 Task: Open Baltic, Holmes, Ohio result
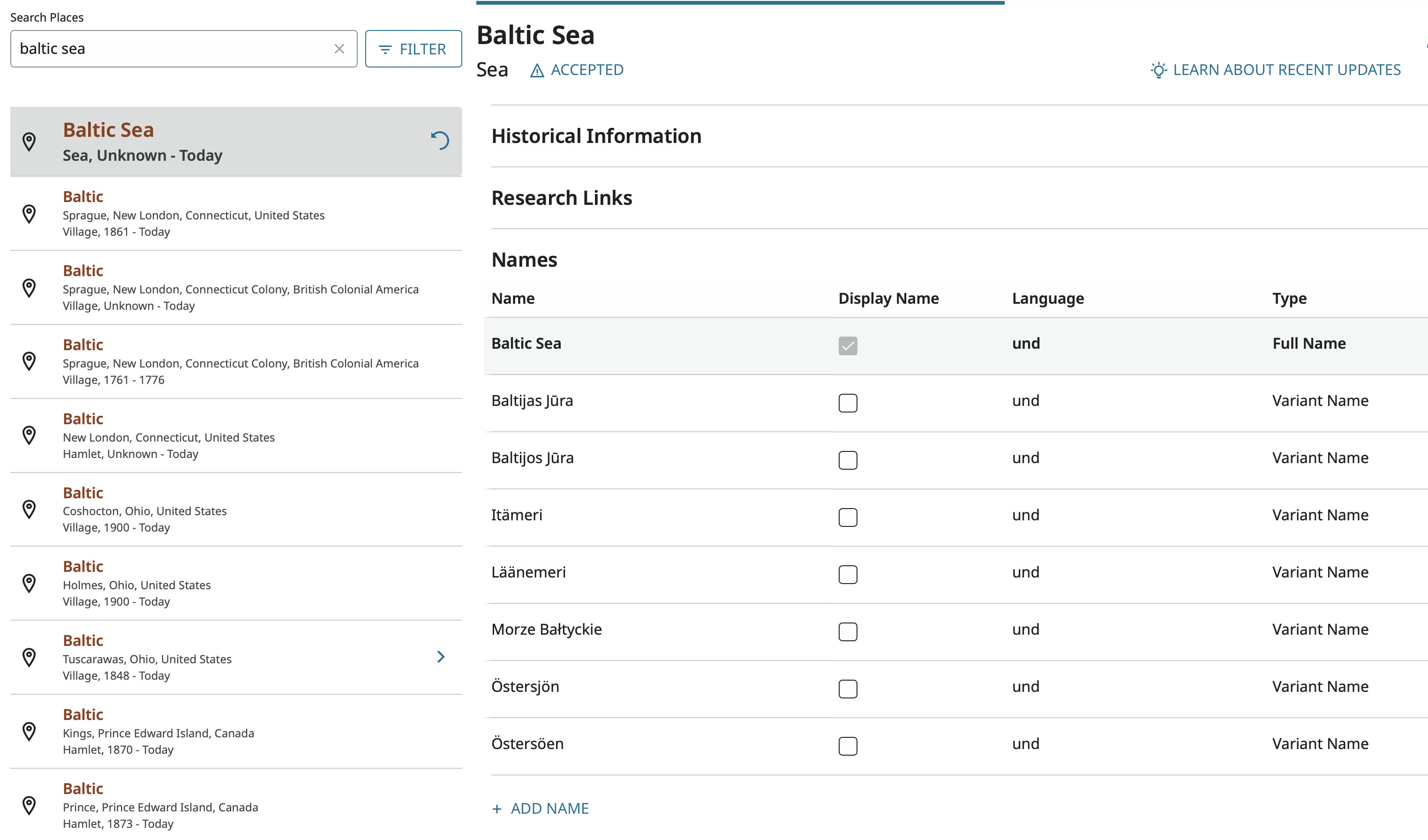(x=236, y=584)
